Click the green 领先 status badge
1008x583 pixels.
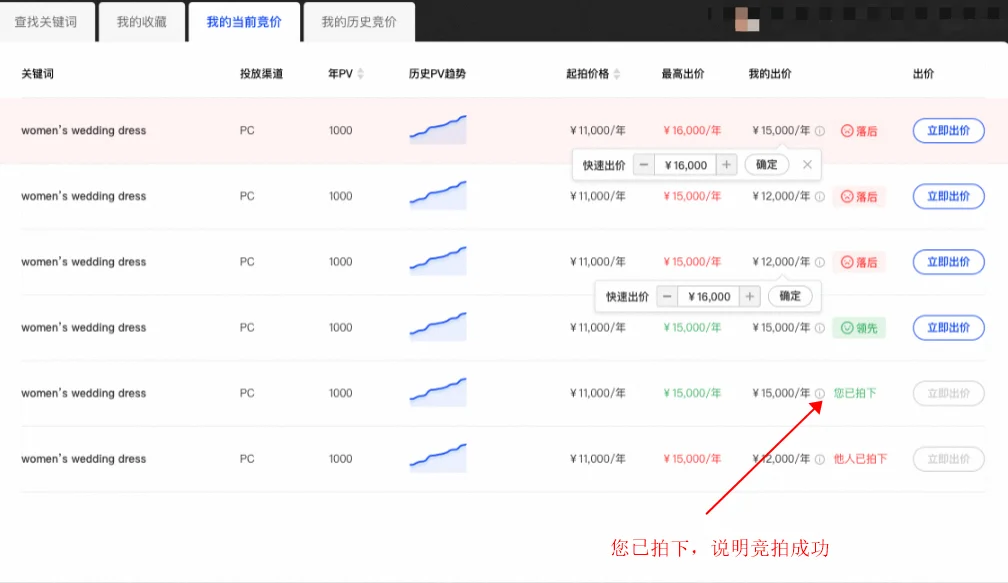coord(858,328)
